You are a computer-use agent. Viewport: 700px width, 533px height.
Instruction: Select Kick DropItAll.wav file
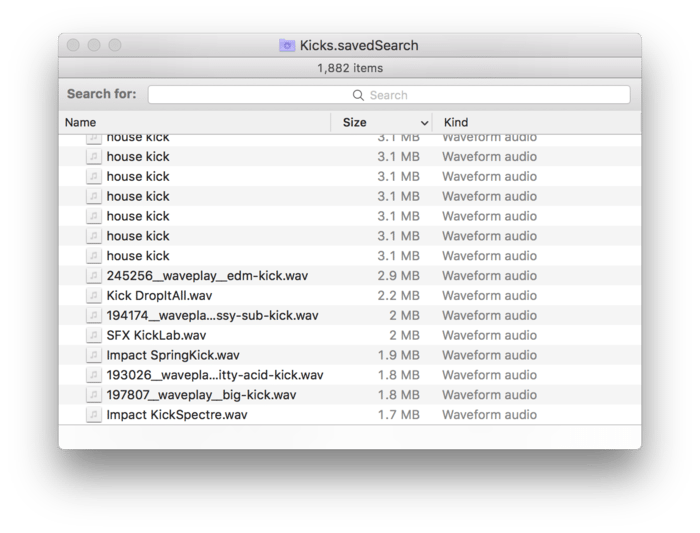pyautogui.click(x=350, y=296)
